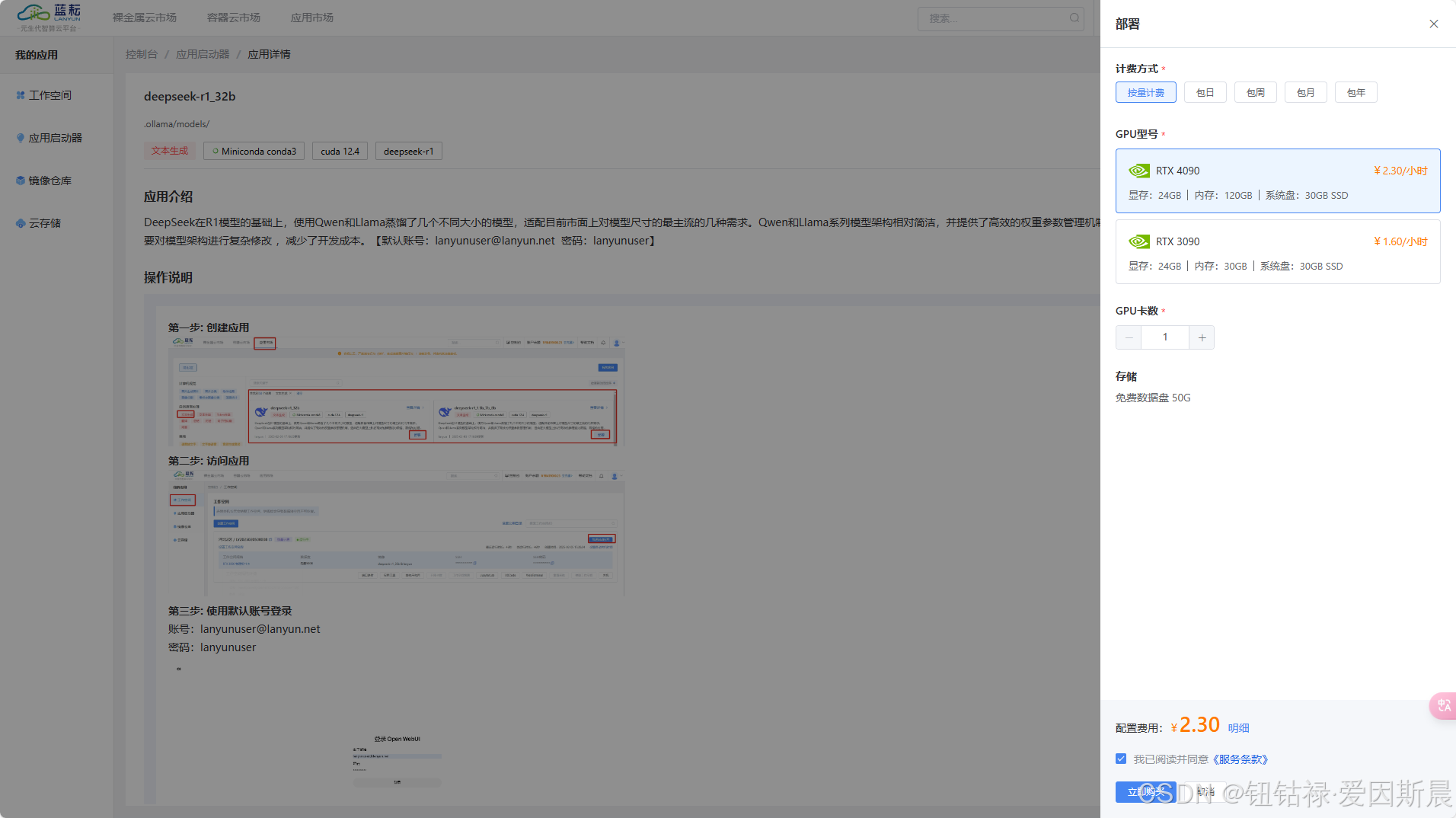1456x818 pixels.
Task: Select the .ollama/models/ path text
Action: [x=177, y=124]
